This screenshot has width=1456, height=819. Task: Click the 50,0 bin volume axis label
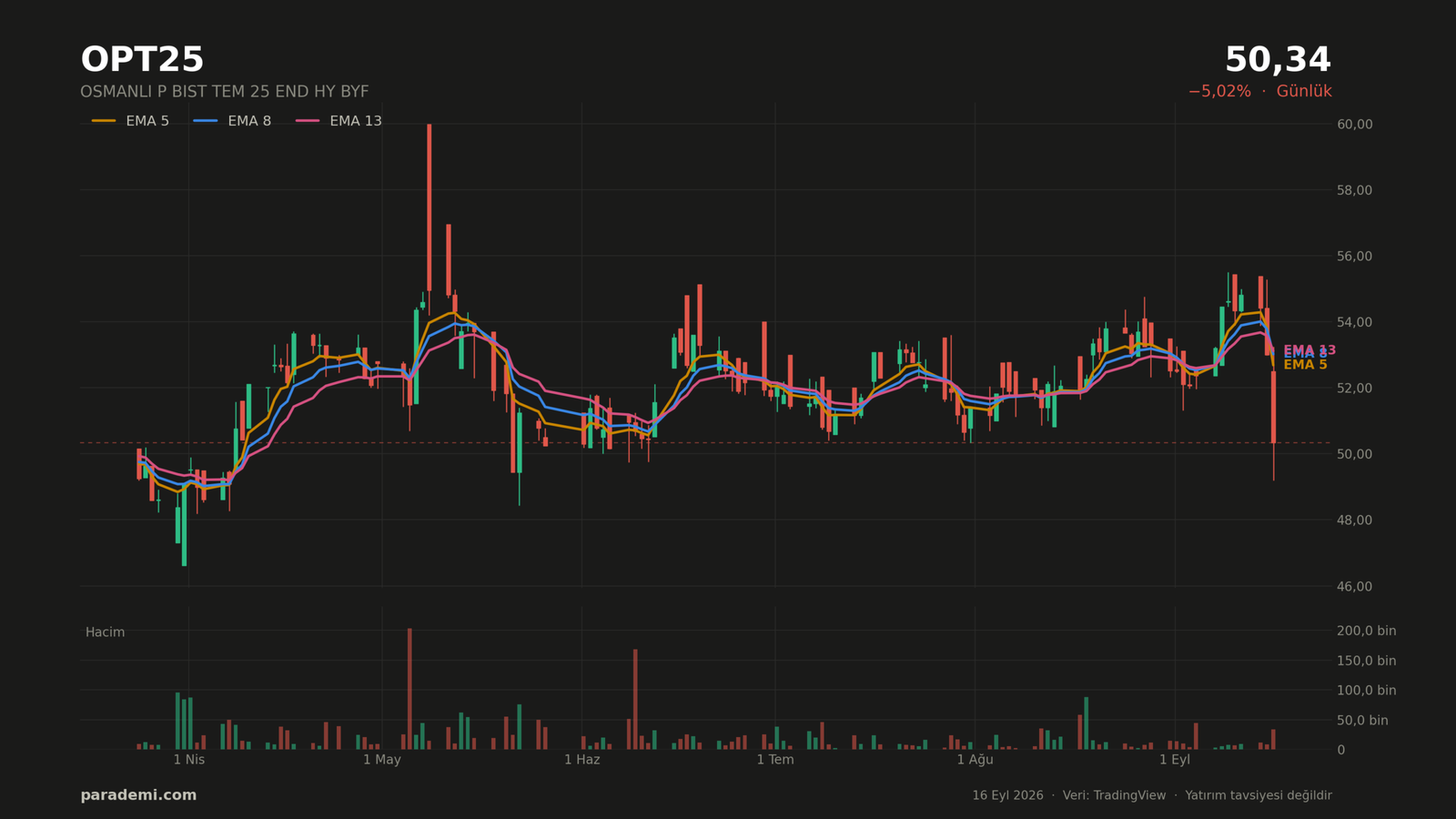point(1362,721)
